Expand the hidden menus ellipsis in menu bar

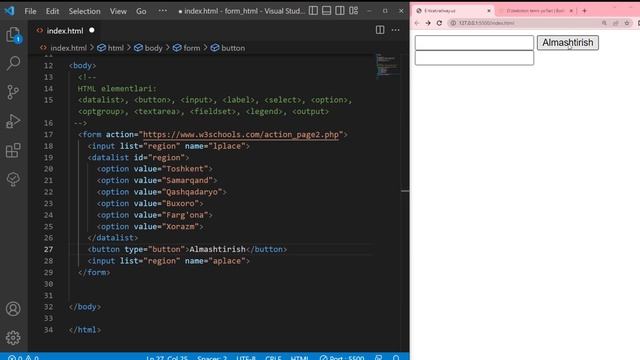pyautogui.click(x=162, y=11)
